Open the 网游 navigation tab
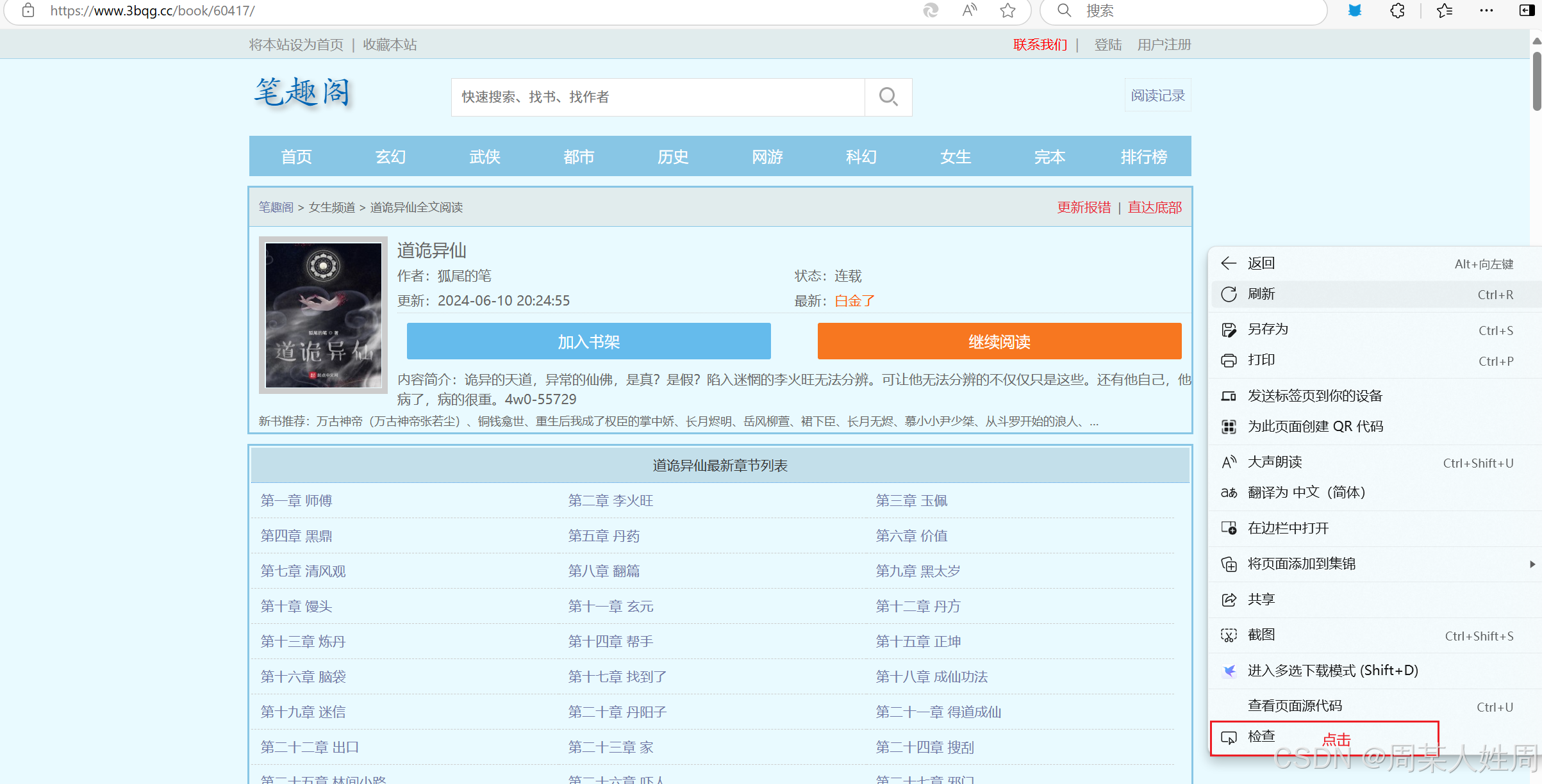 pos(767,156)
